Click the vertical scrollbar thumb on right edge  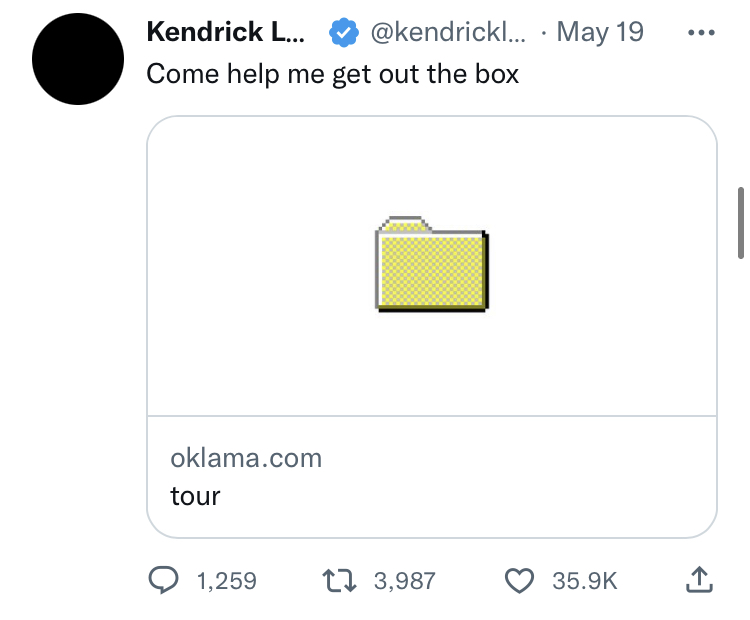pos(741,223)
